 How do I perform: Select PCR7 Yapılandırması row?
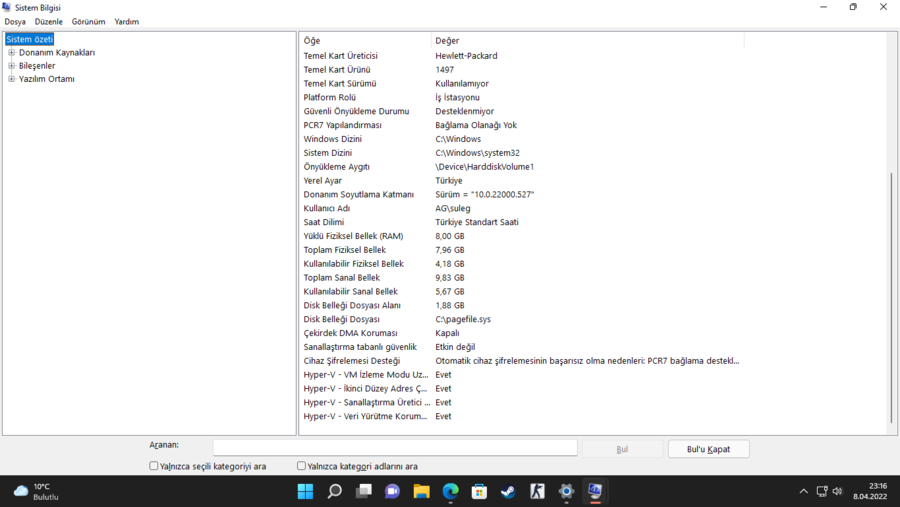coord(522,125)
